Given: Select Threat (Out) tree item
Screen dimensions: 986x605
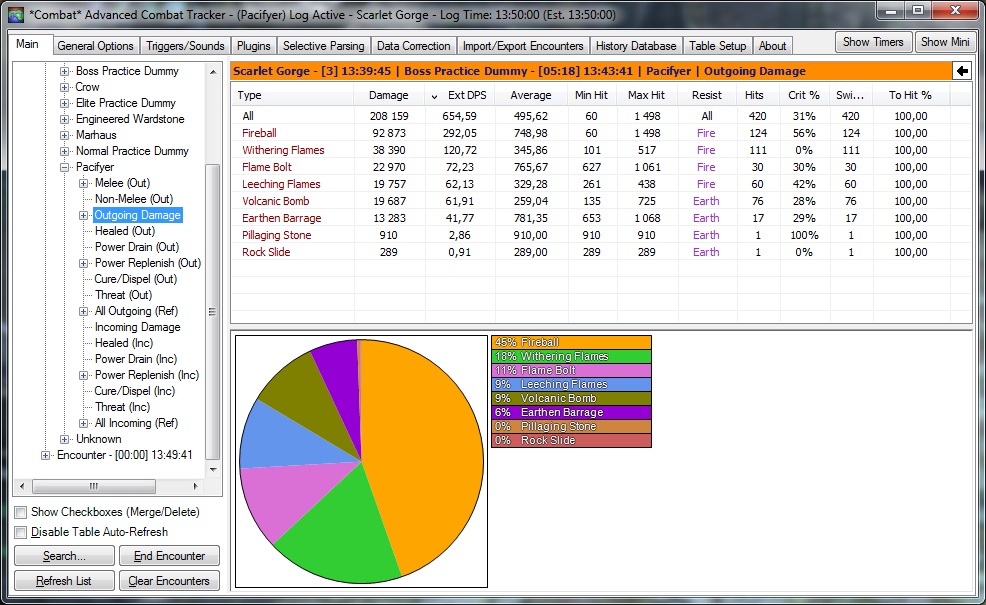Looking at the screenshot, I should click(x=124, y=295).
